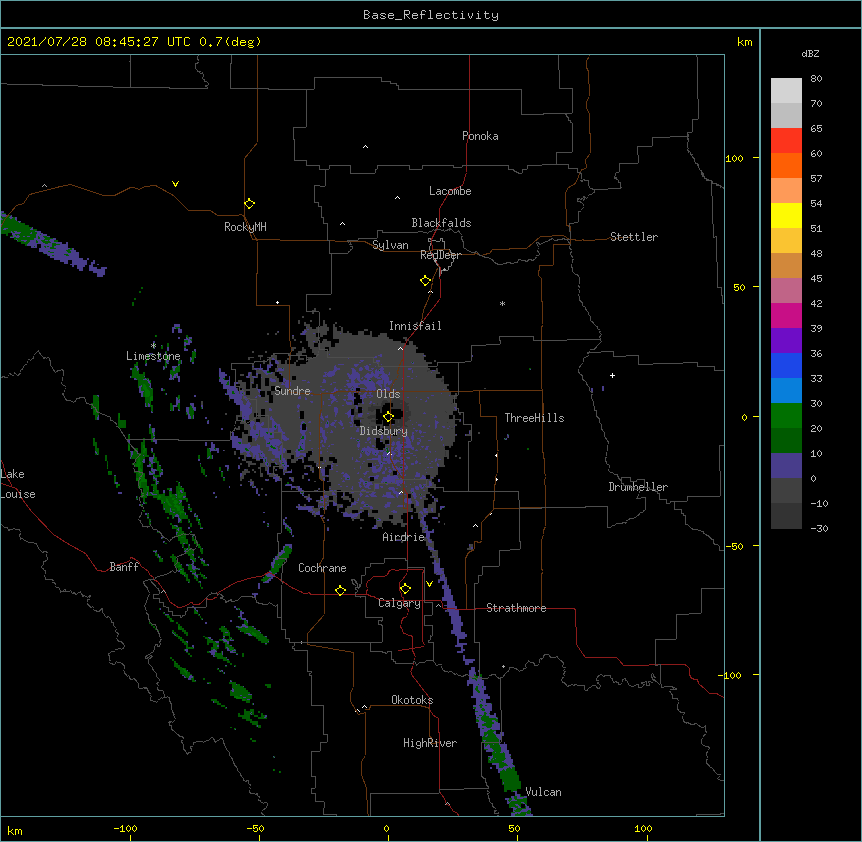Pick the bright green 20–30 dBZ swatch

786,416
